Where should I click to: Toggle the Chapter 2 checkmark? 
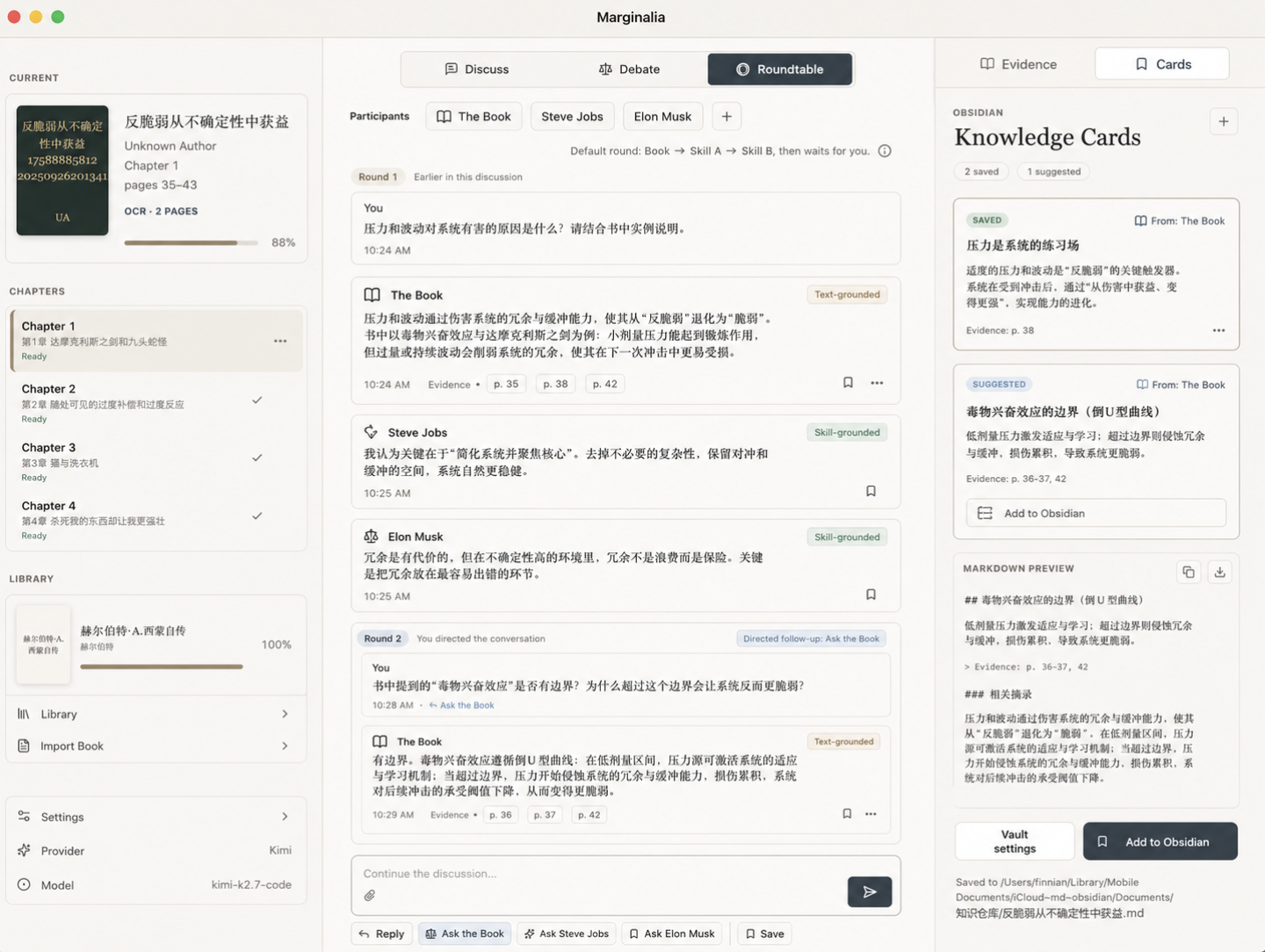pos(257,400)
